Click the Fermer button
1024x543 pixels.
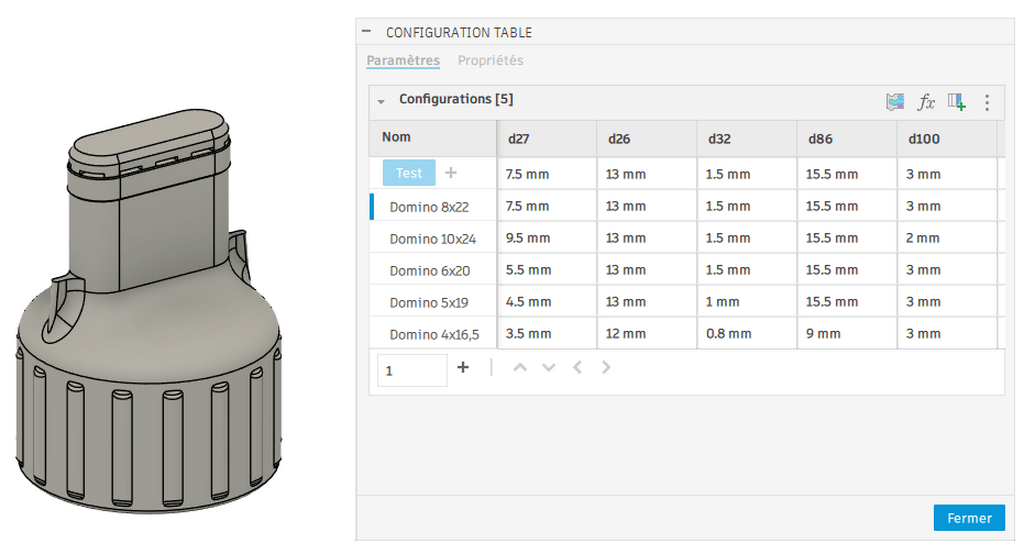[969, 518]
